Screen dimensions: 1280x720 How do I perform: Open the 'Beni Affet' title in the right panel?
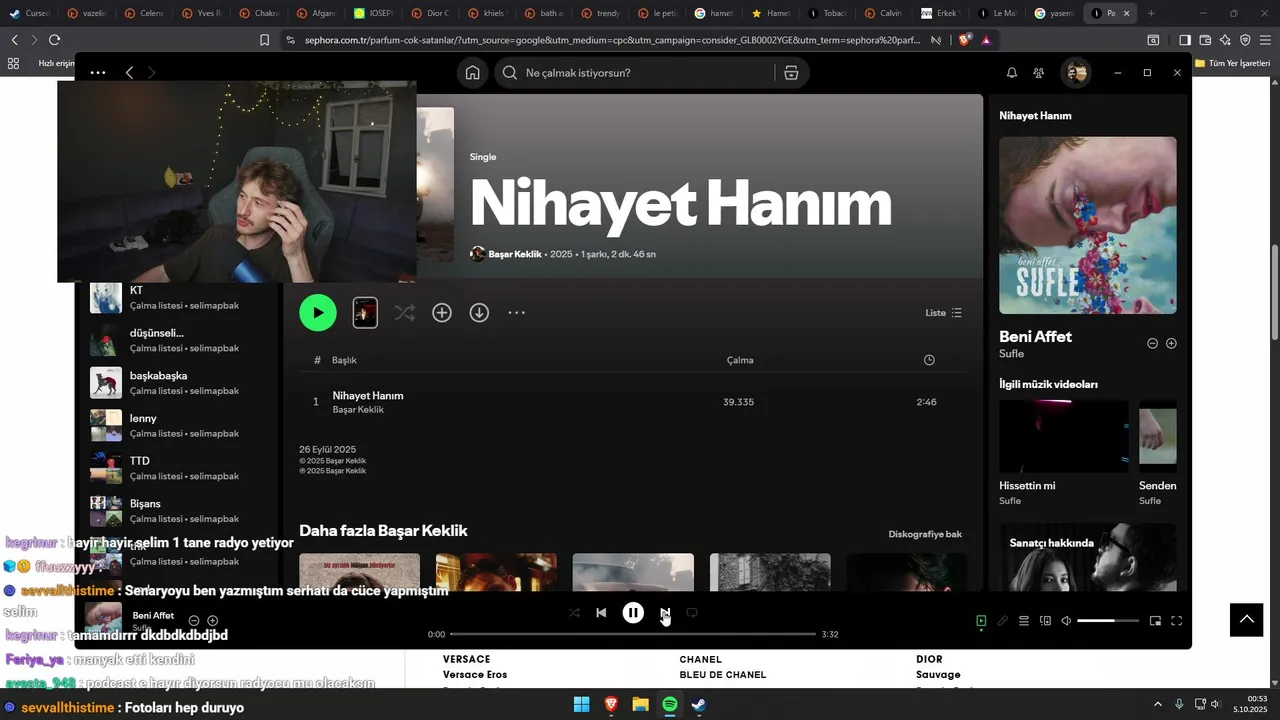click(1035, 337)
